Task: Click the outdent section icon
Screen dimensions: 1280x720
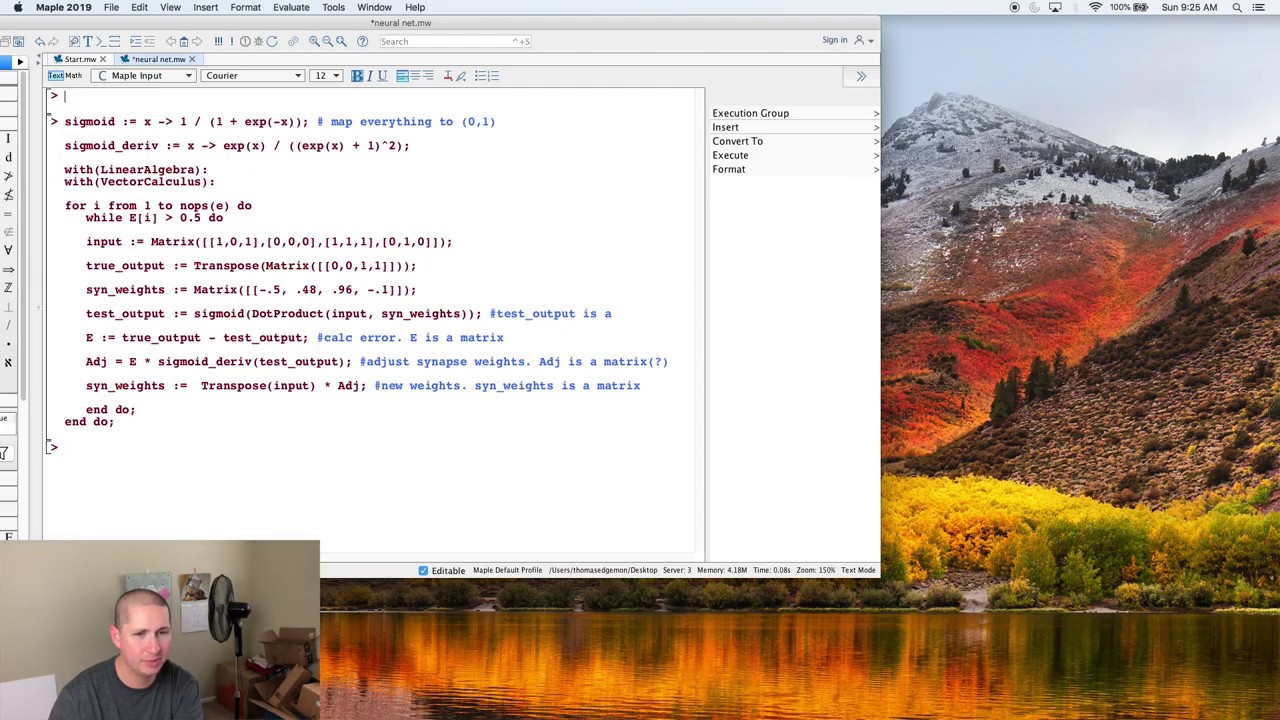Action: tap(149, 41)
